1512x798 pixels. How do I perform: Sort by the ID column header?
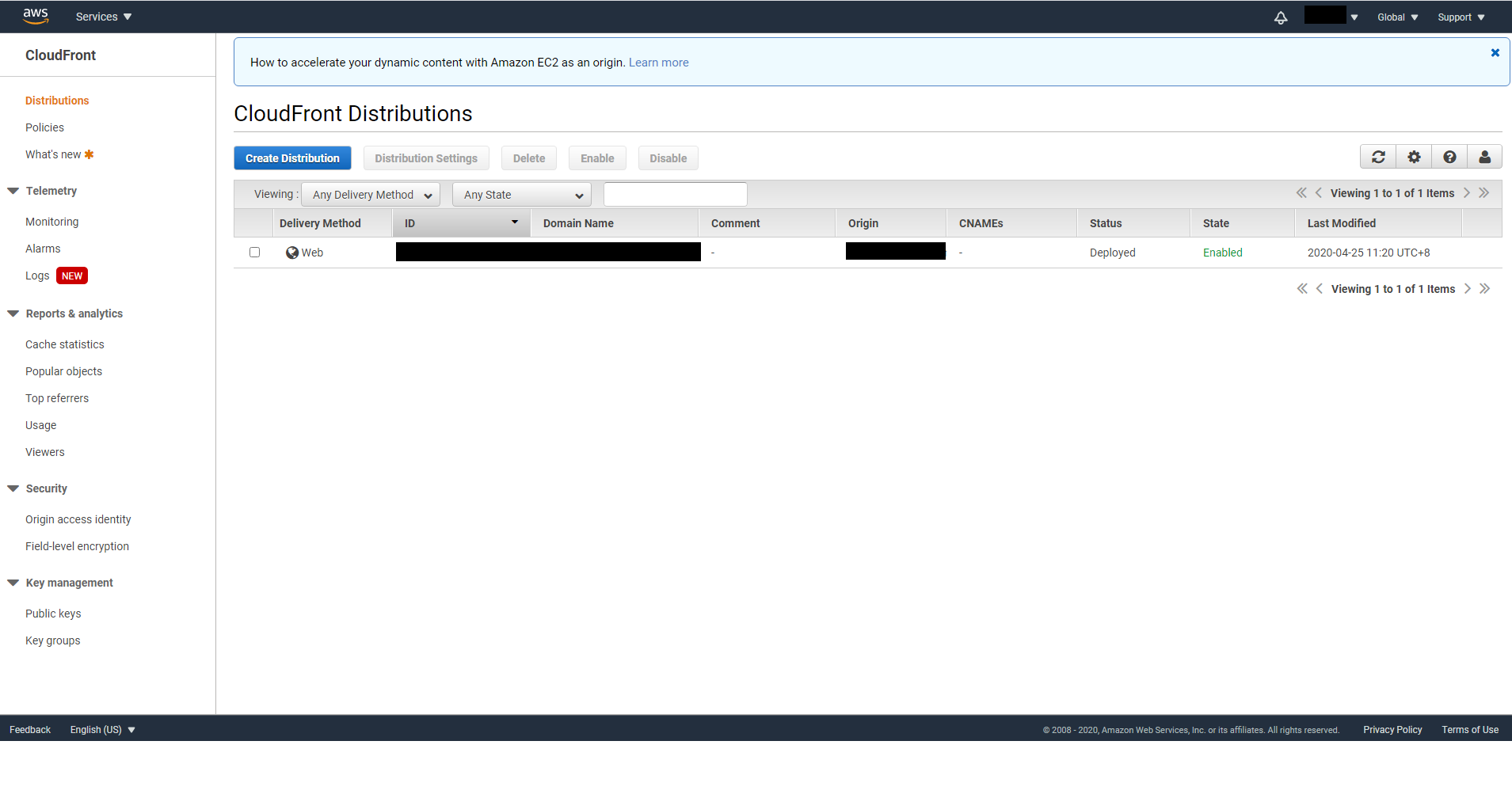[462, 223]
